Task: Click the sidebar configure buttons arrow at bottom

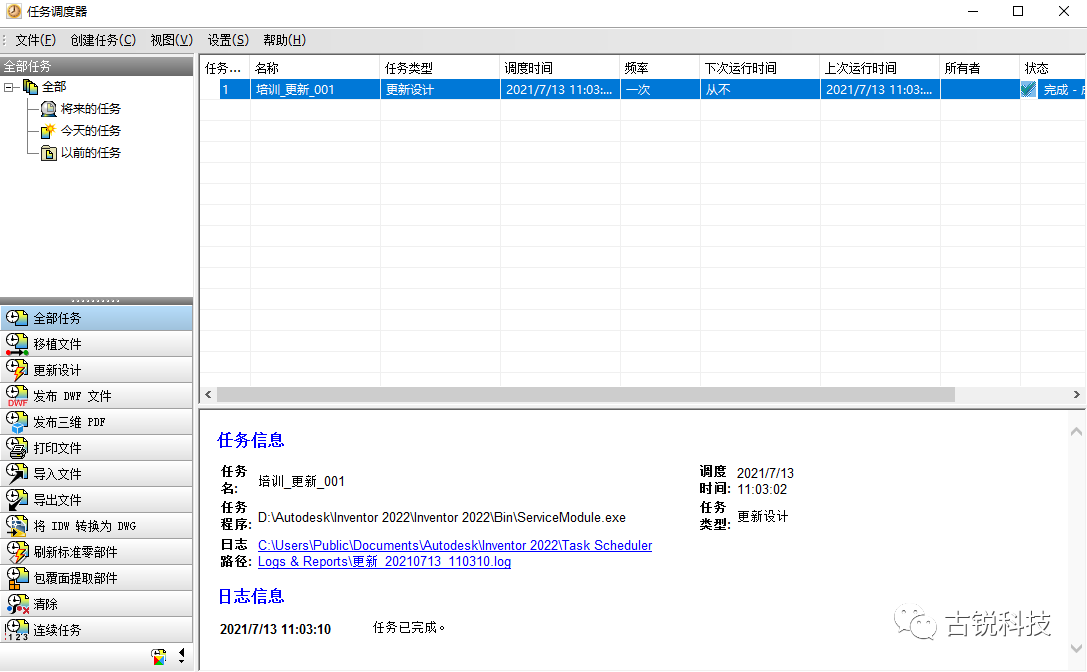Action: click(182, 656)
